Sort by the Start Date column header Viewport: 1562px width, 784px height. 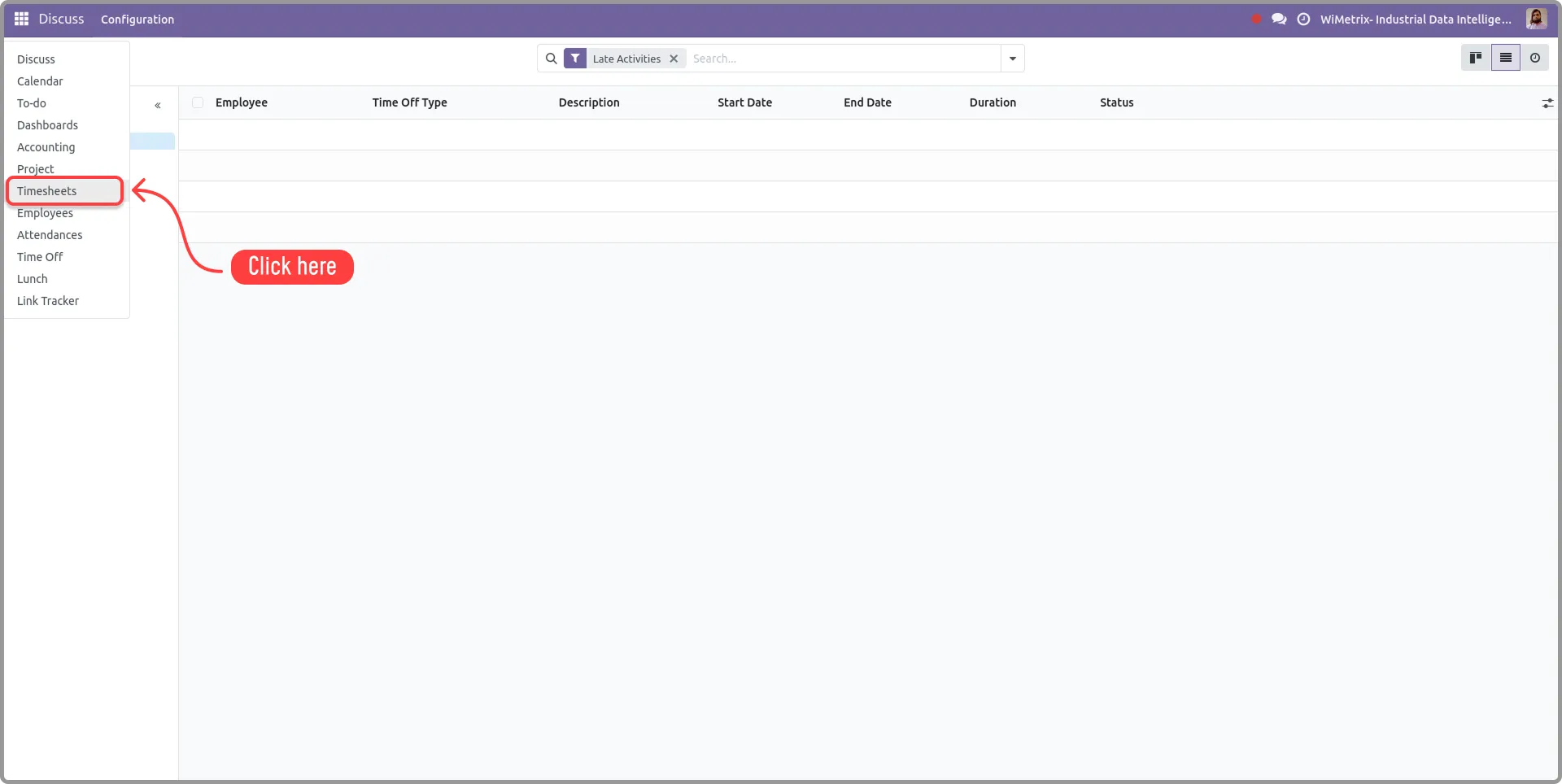744,102
